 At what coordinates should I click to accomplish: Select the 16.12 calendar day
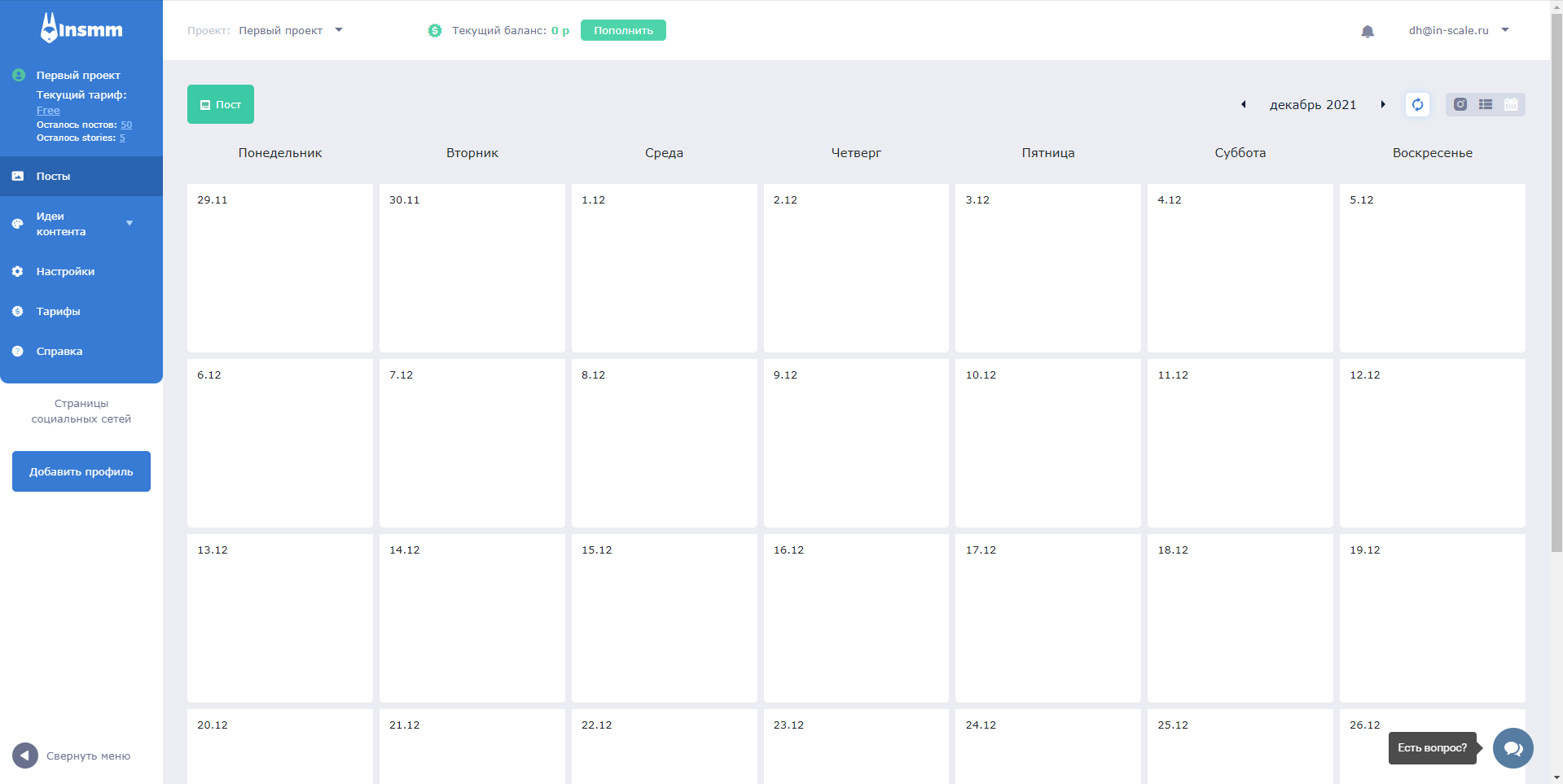click(x=856, y=618)
